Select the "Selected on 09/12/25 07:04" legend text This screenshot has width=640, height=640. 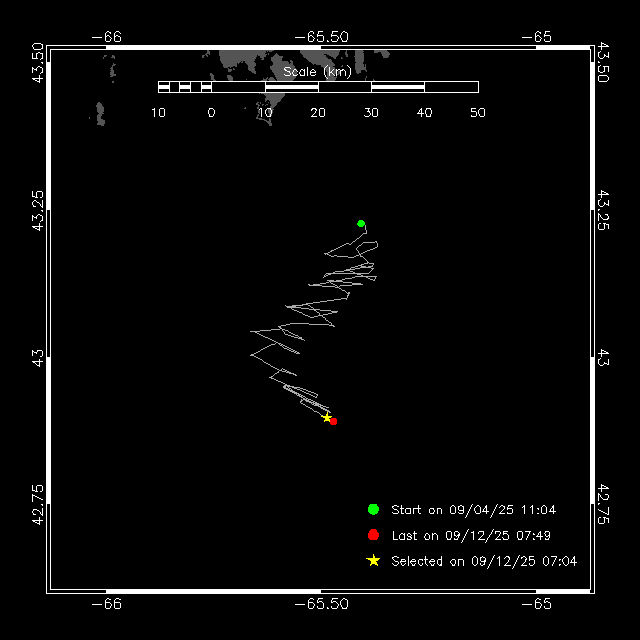click(483, 561)
